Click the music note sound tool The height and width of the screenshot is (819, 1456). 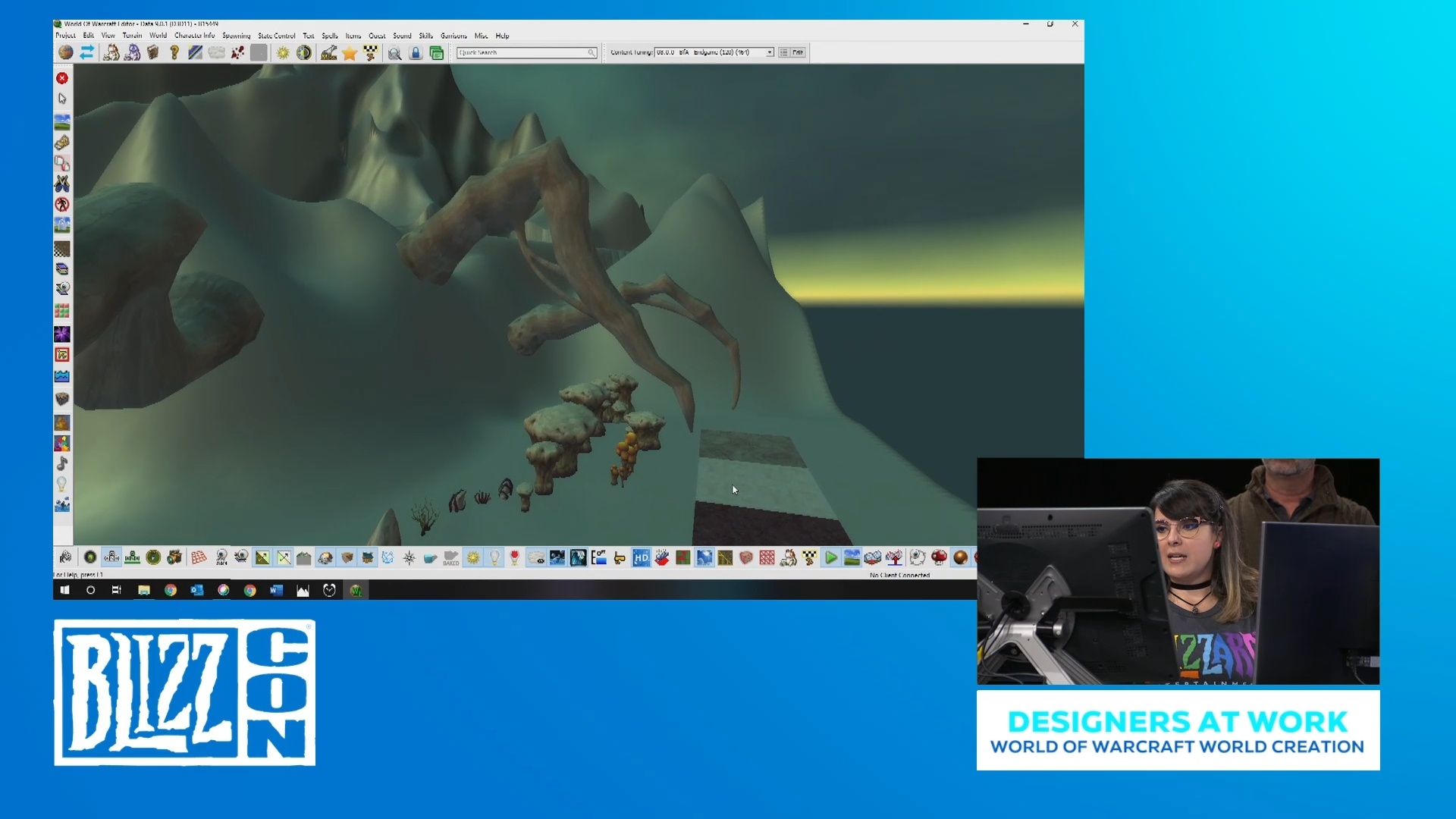point(62,463)
